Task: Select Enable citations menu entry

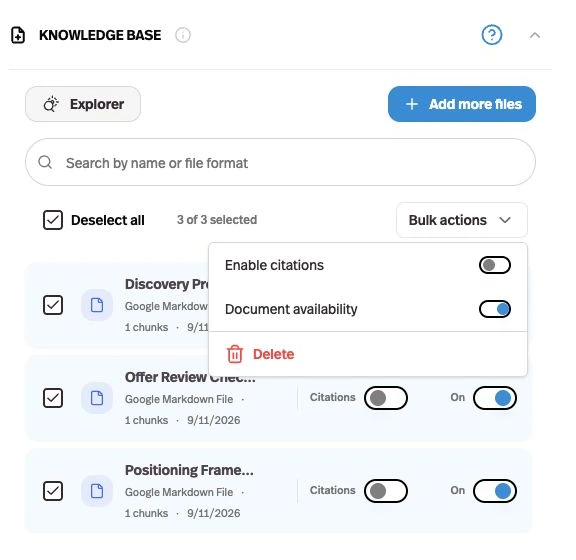Action: [x=368, y=265]
